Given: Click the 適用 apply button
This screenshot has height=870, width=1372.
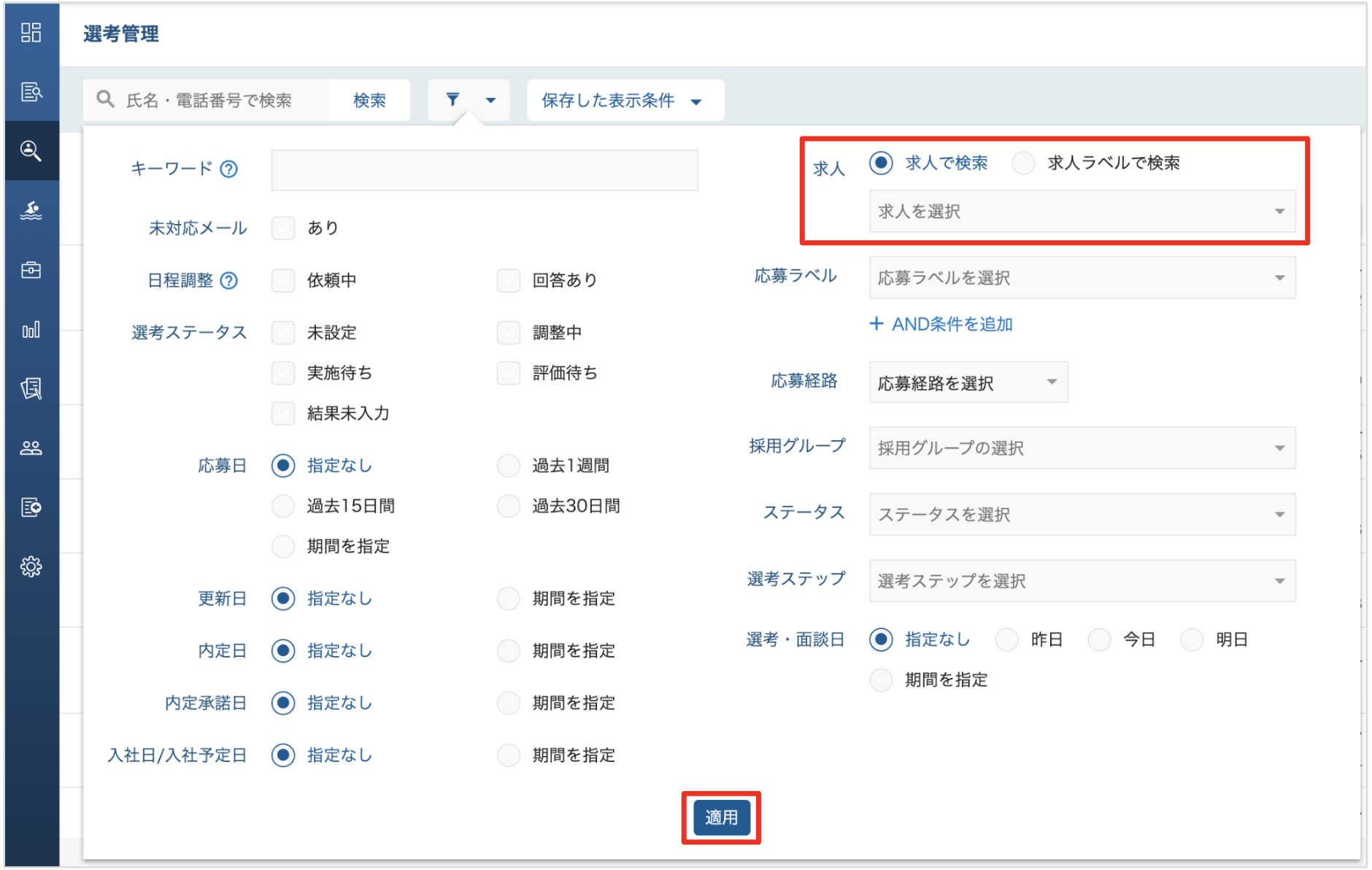Looking at the screenshot, I should click(721, 817).
